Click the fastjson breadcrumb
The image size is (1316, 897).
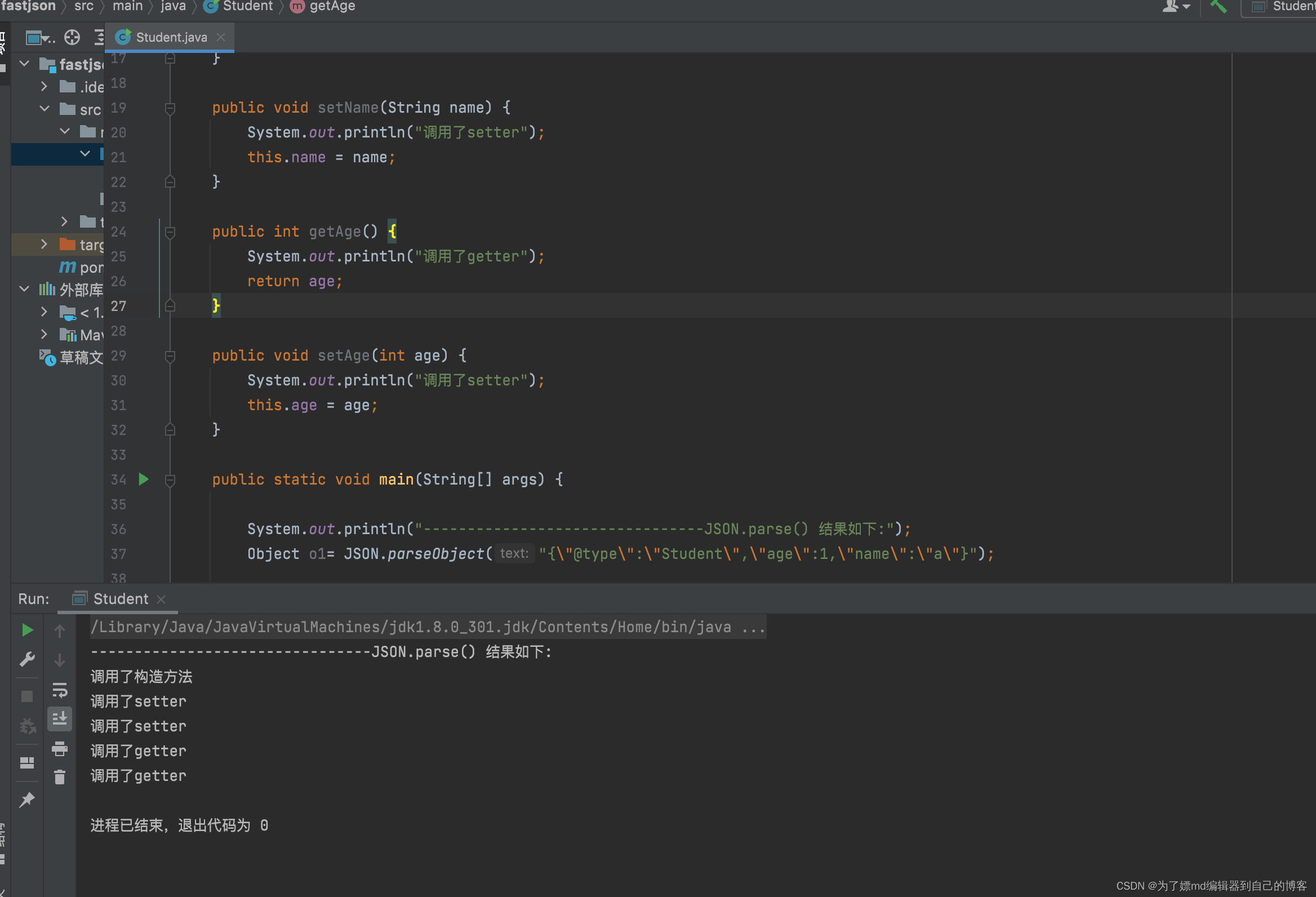(x=28, y=6)
